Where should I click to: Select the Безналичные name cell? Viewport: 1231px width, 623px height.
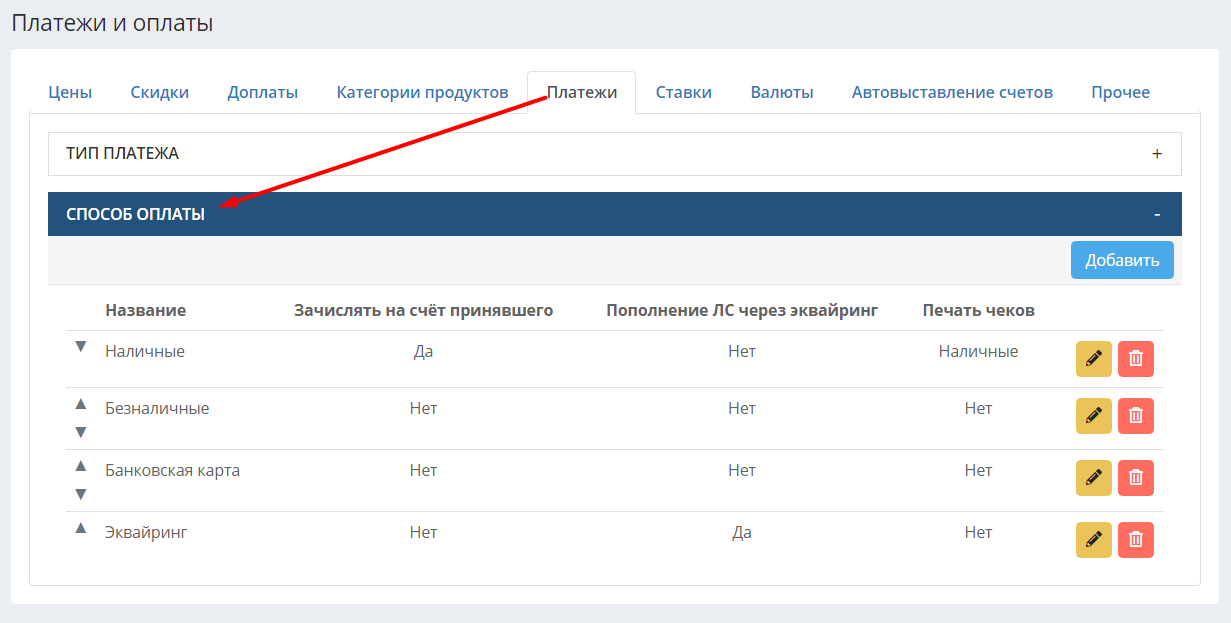[x=157, y=408]
